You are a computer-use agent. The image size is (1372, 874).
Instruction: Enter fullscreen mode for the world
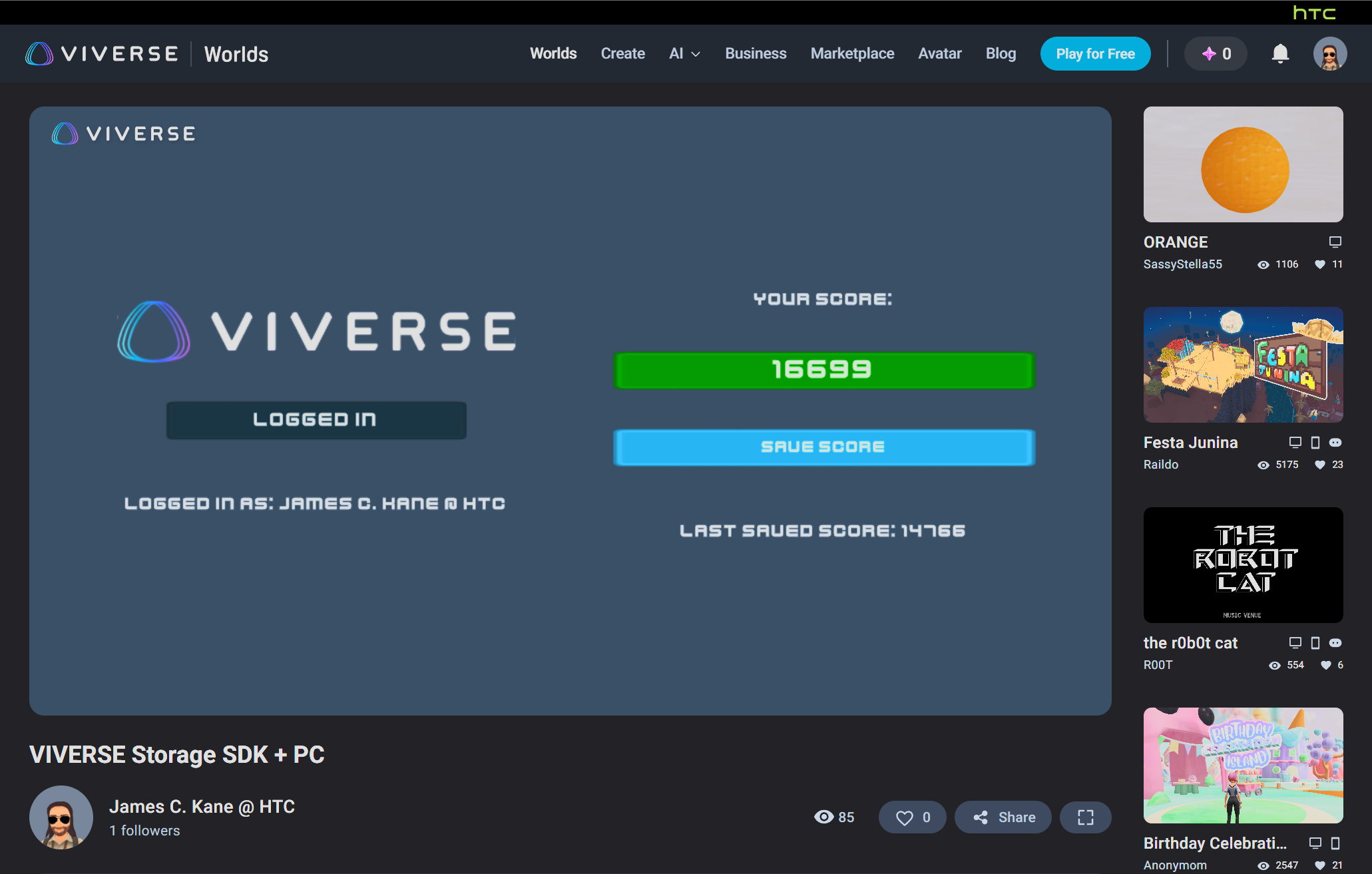click(x=1085, y=817)
